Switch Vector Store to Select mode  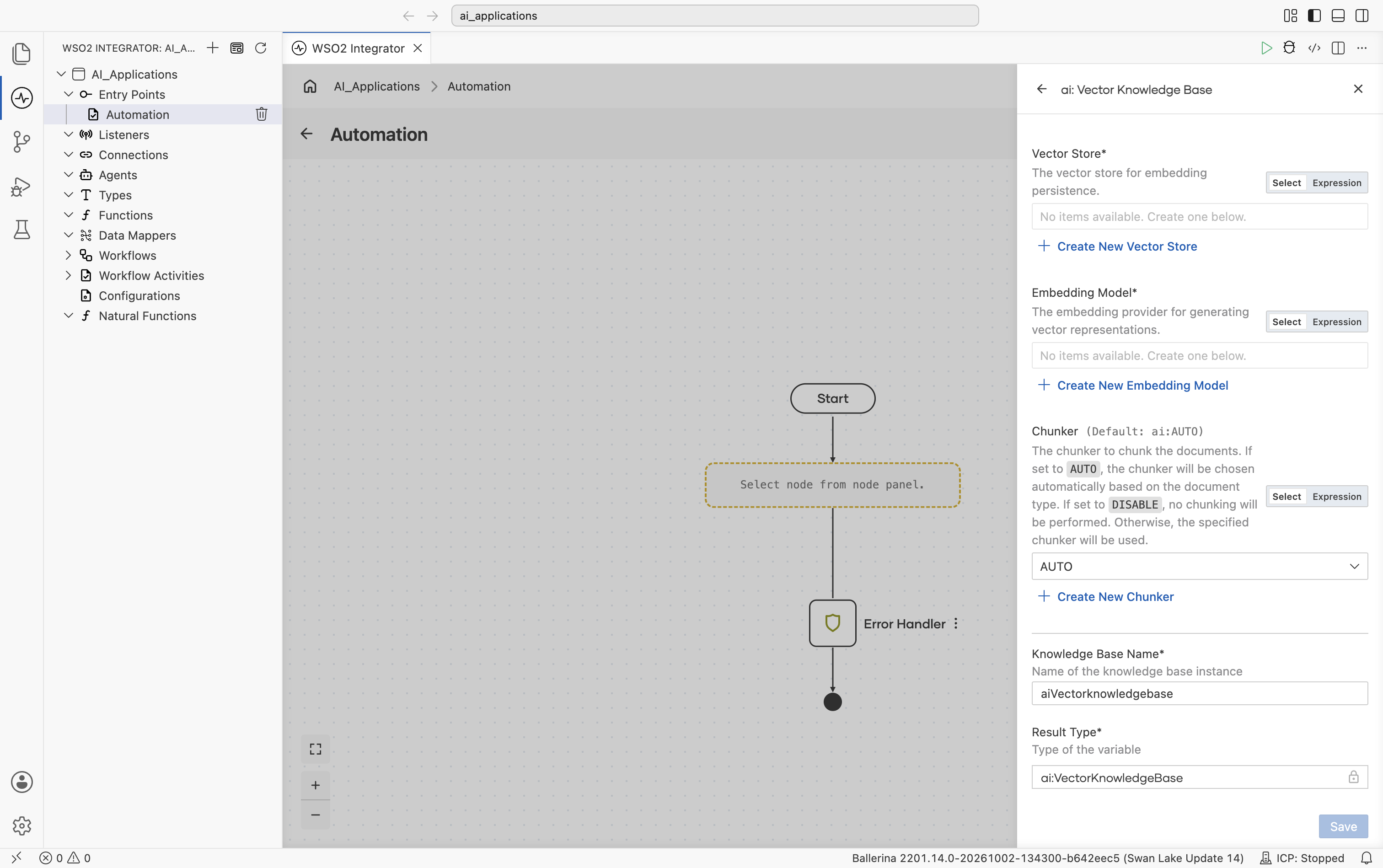coord(1287,183)
